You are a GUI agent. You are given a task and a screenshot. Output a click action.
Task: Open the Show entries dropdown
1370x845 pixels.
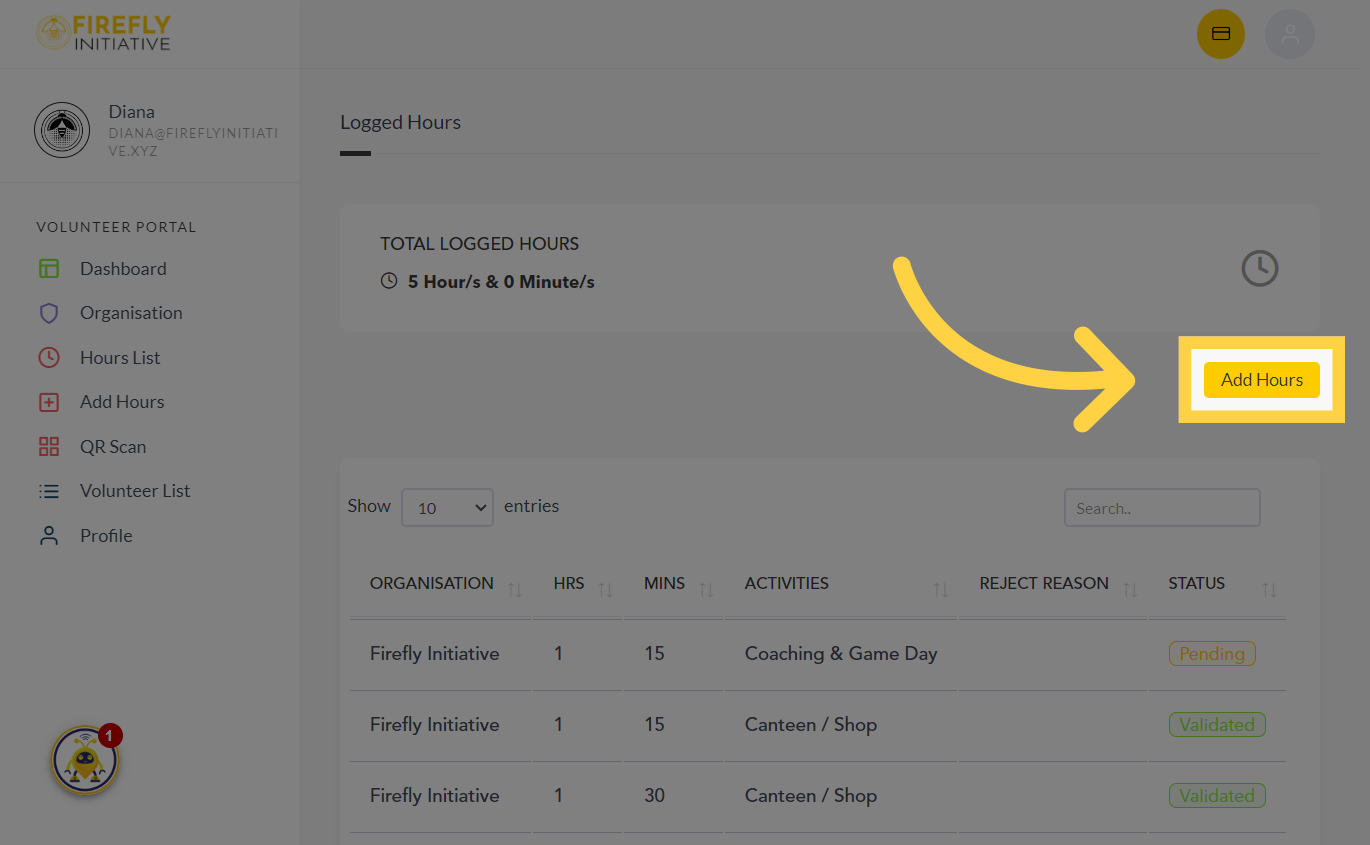pos(447,507)
